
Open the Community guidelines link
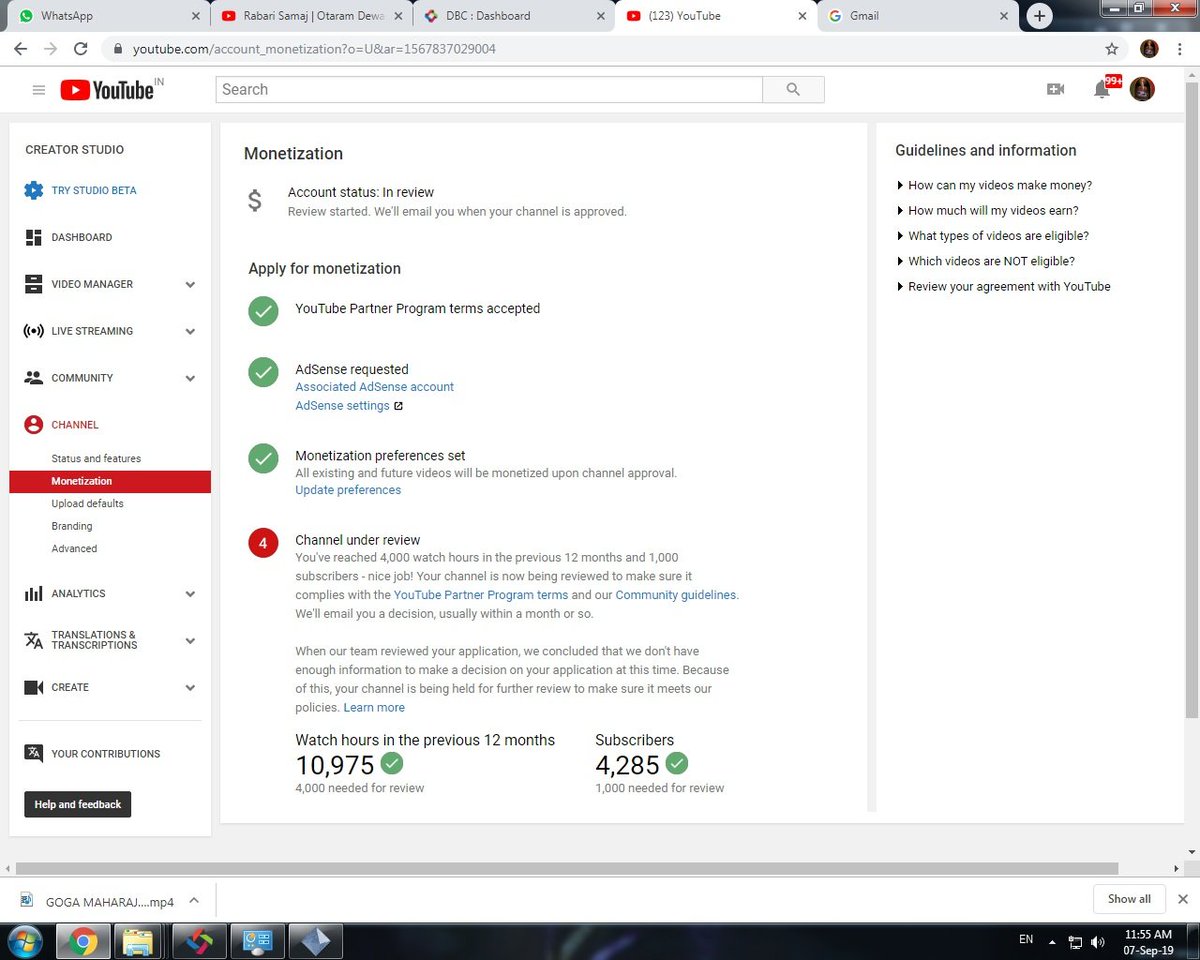pyautogui.click(x=676, y=595)
